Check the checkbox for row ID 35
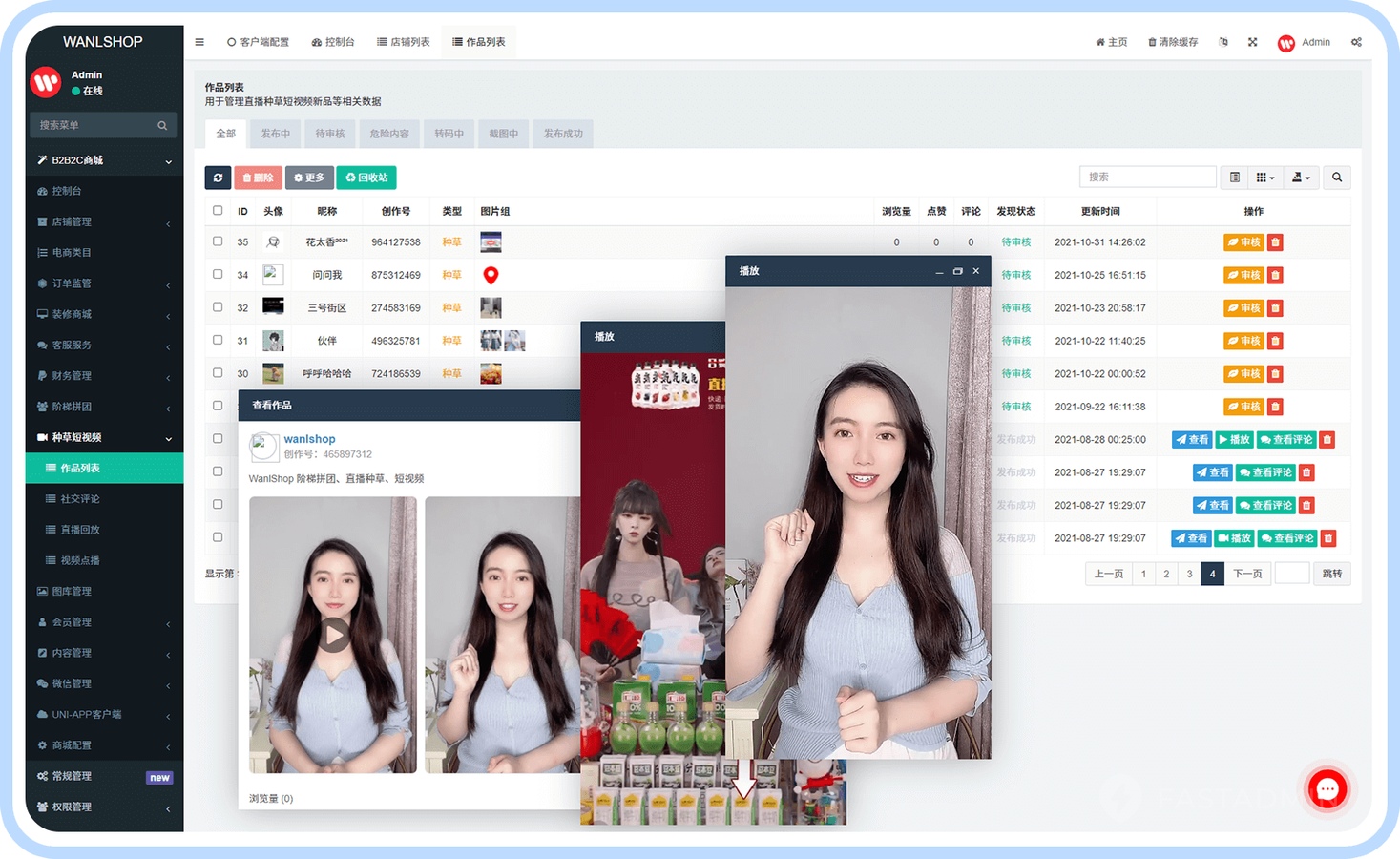 218,241
